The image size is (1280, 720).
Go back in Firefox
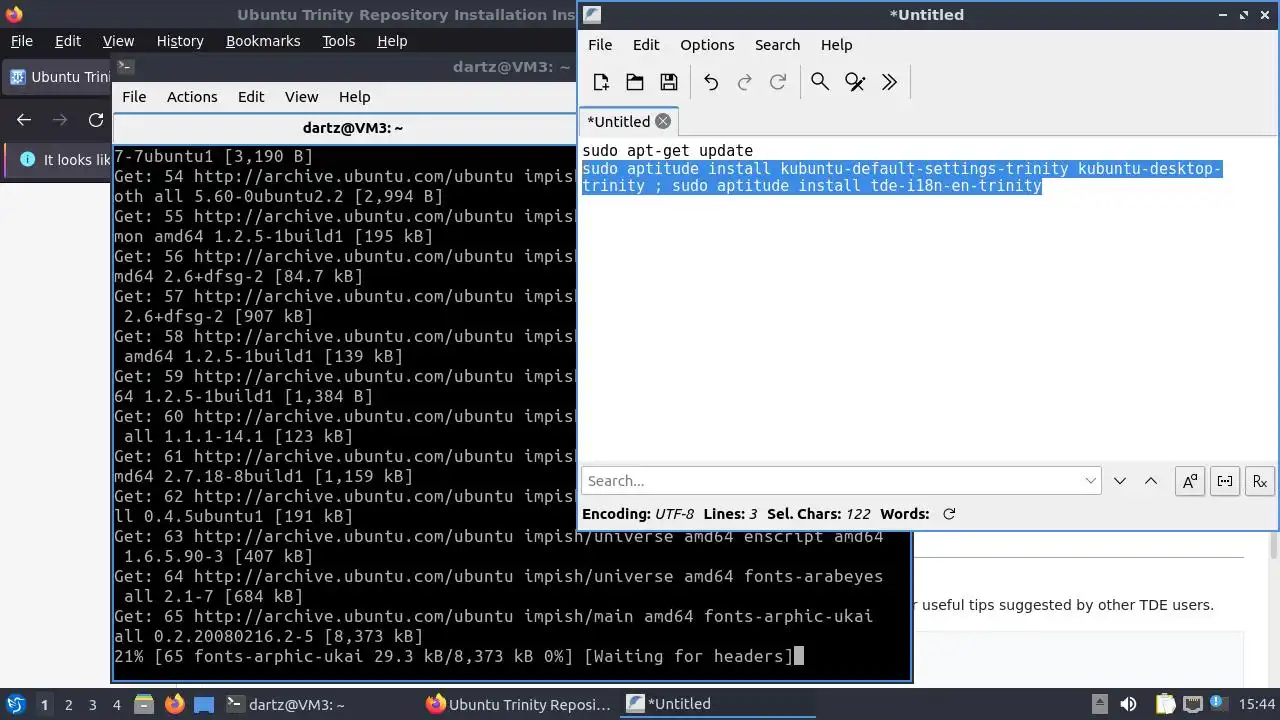pos(24,120)
